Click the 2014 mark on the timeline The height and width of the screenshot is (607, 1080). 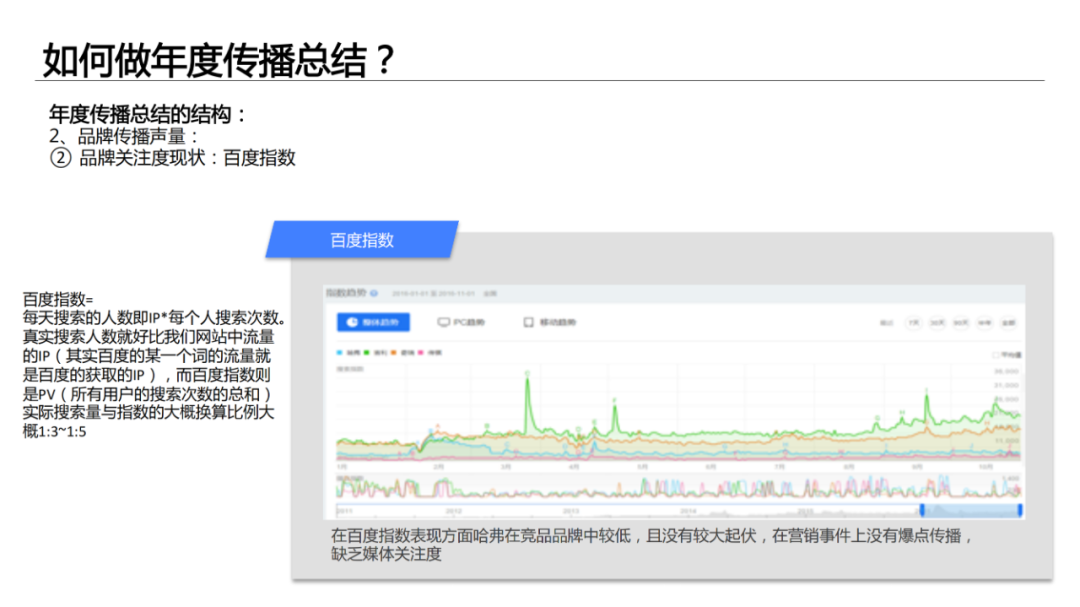[688, 511]
